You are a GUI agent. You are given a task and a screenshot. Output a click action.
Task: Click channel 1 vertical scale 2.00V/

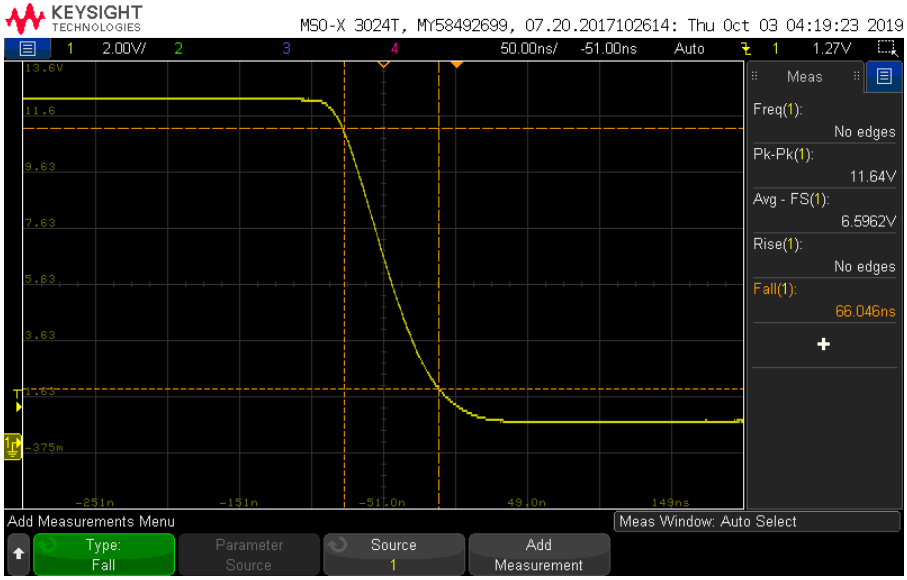click(x=124, y=49)
